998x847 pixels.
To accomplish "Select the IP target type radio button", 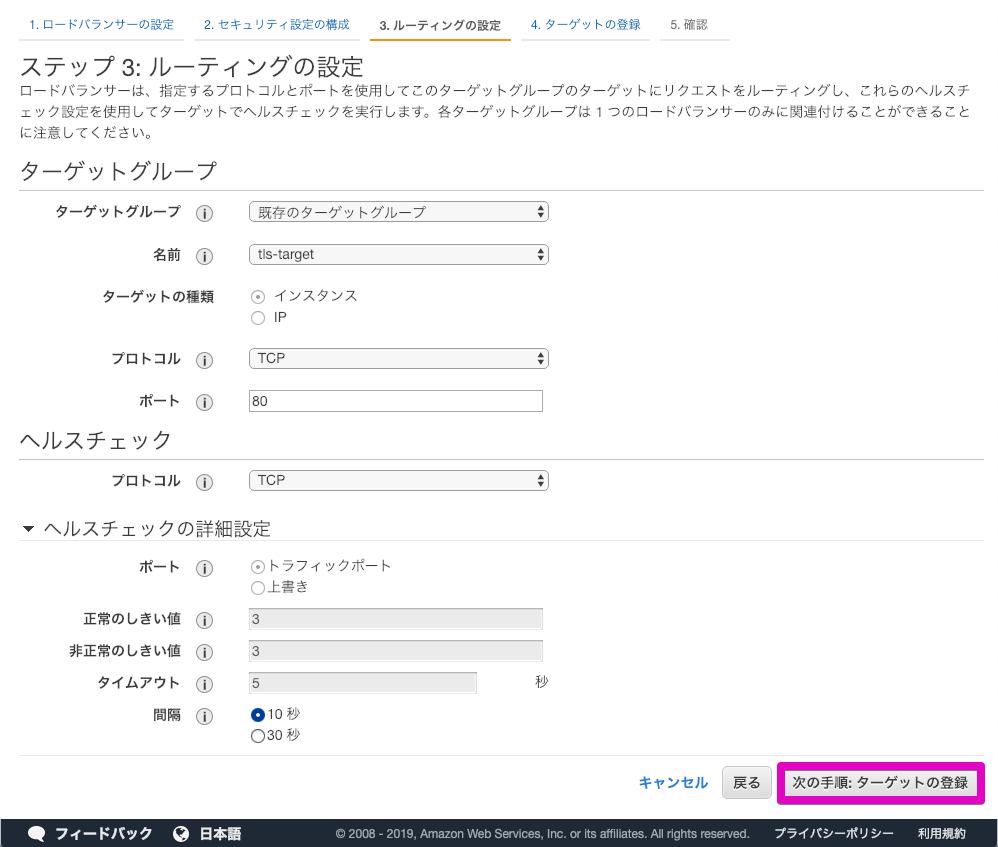I will tap(259, 317).
